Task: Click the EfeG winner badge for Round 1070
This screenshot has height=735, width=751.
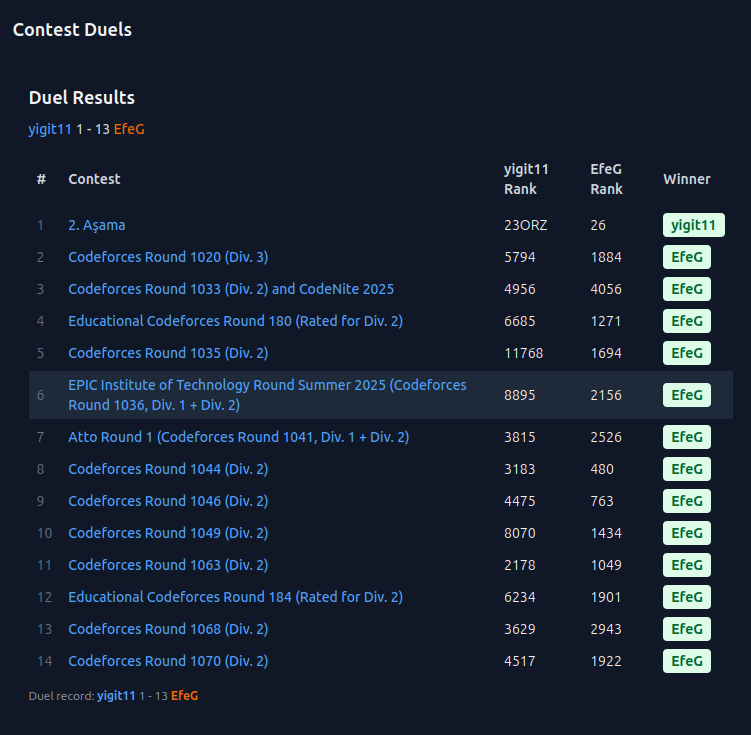Action: (686, 661)
